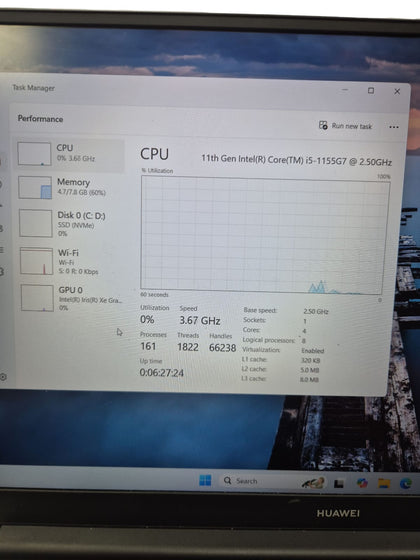
Task: Switch to the GPU 0 performance view
Action: click(71, 298)
